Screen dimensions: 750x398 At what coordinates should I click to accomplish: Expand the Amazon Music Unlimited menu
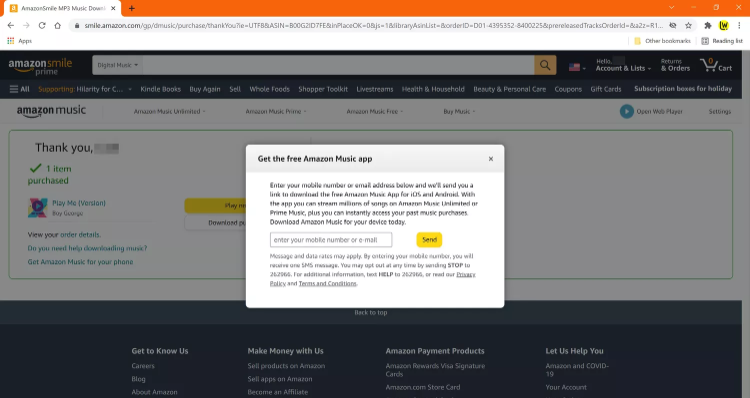[x=169, y=111]
